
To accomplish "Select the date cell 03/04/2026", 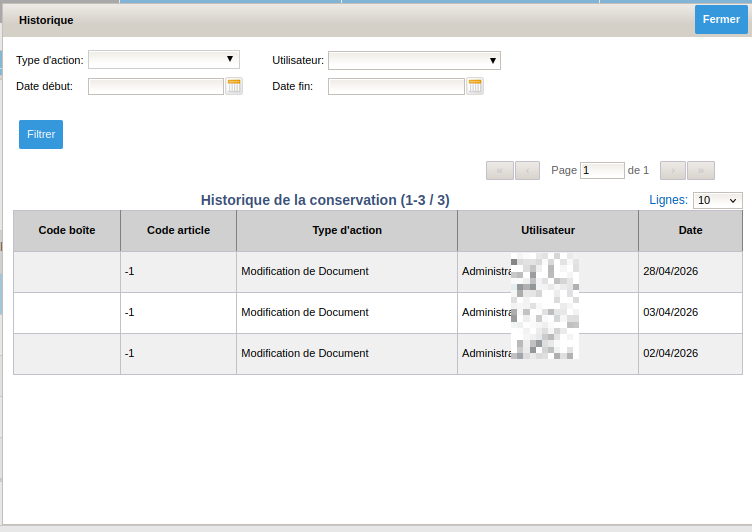I will (690, 313).
